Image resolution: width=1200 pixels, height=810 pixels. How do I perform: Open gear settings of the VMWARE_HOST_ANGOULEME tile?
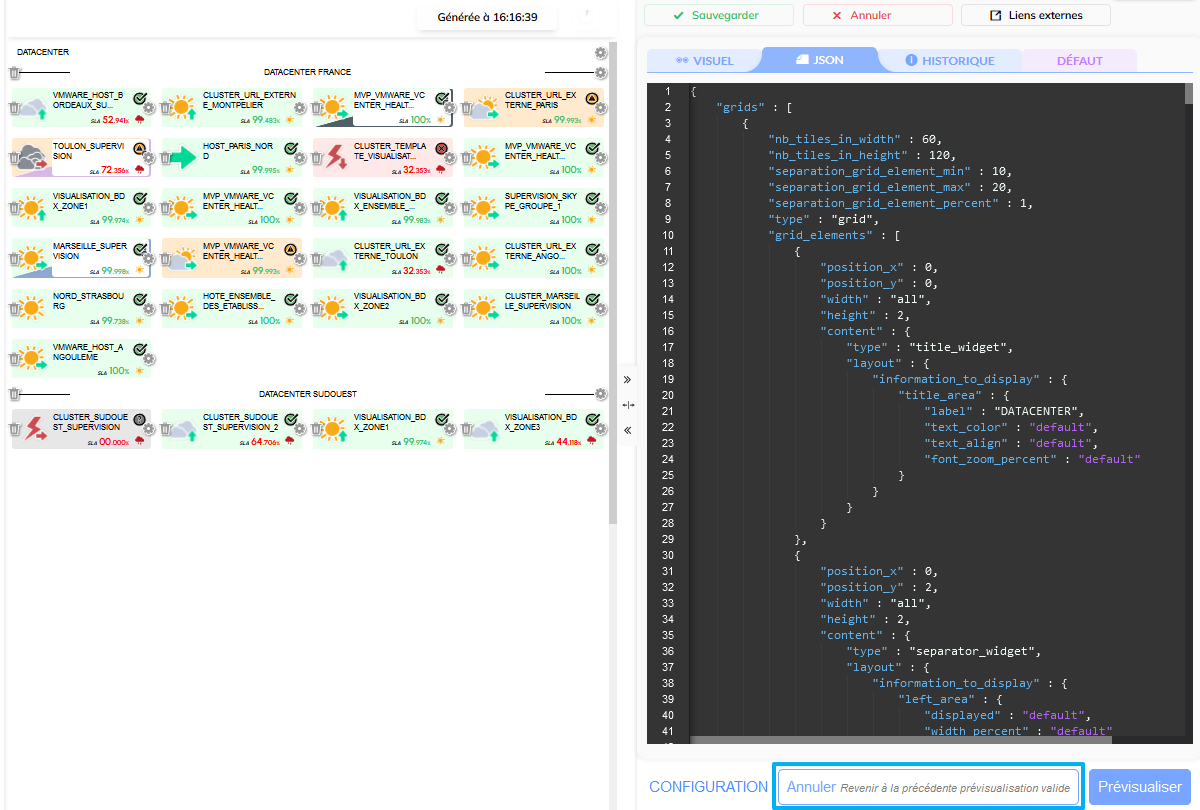148,359
